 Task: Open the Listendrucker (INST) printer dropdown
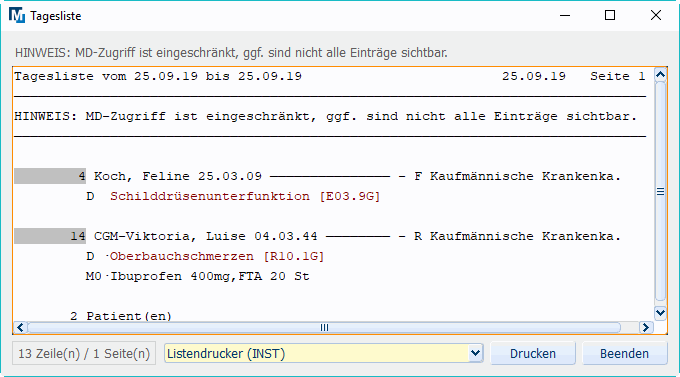click(x=324, y=354)
